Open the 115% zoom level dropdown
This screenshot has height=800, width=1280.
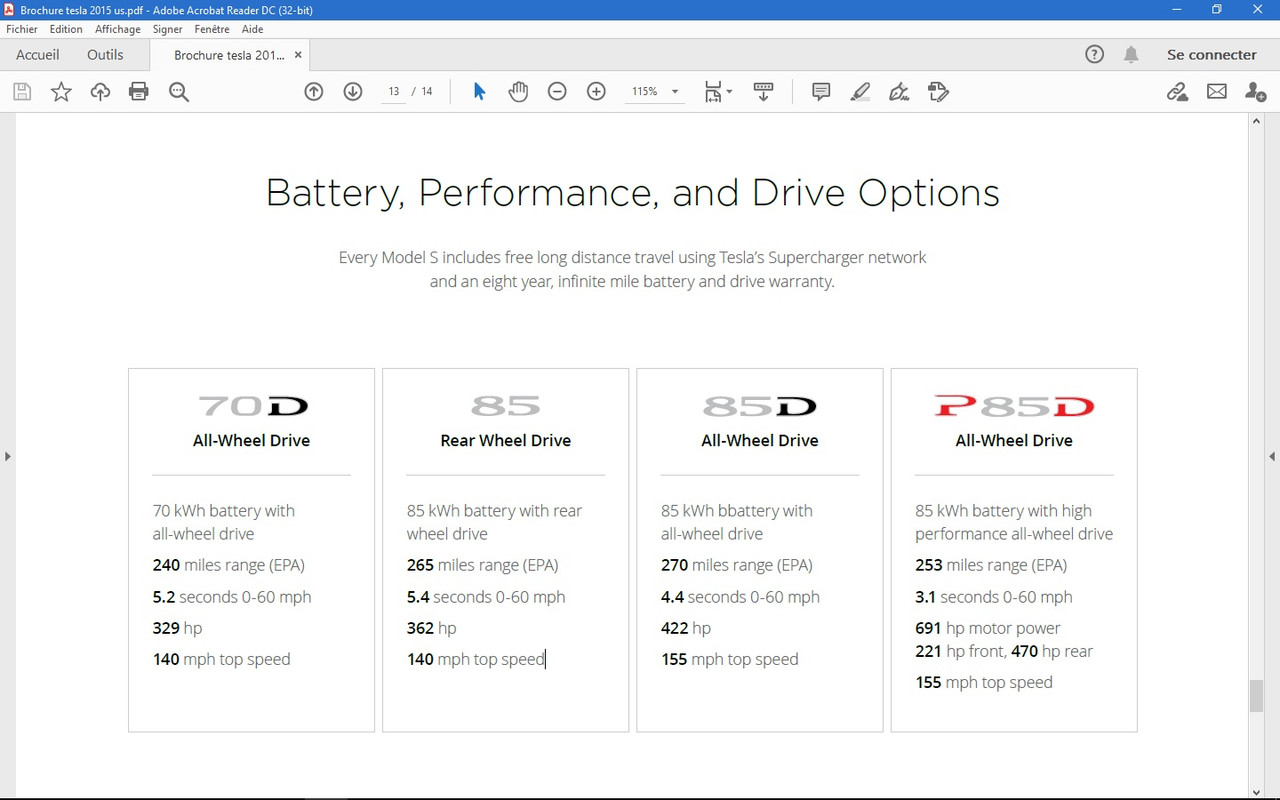tap(655, 92)
